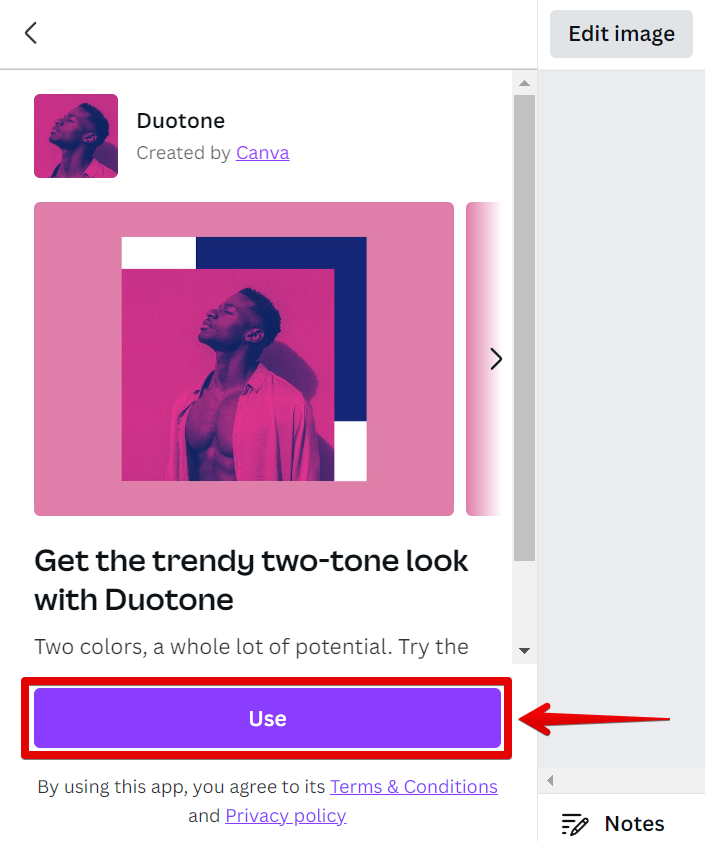Open the Canva creator link
705x841 pixels.
tap(262, 153)
